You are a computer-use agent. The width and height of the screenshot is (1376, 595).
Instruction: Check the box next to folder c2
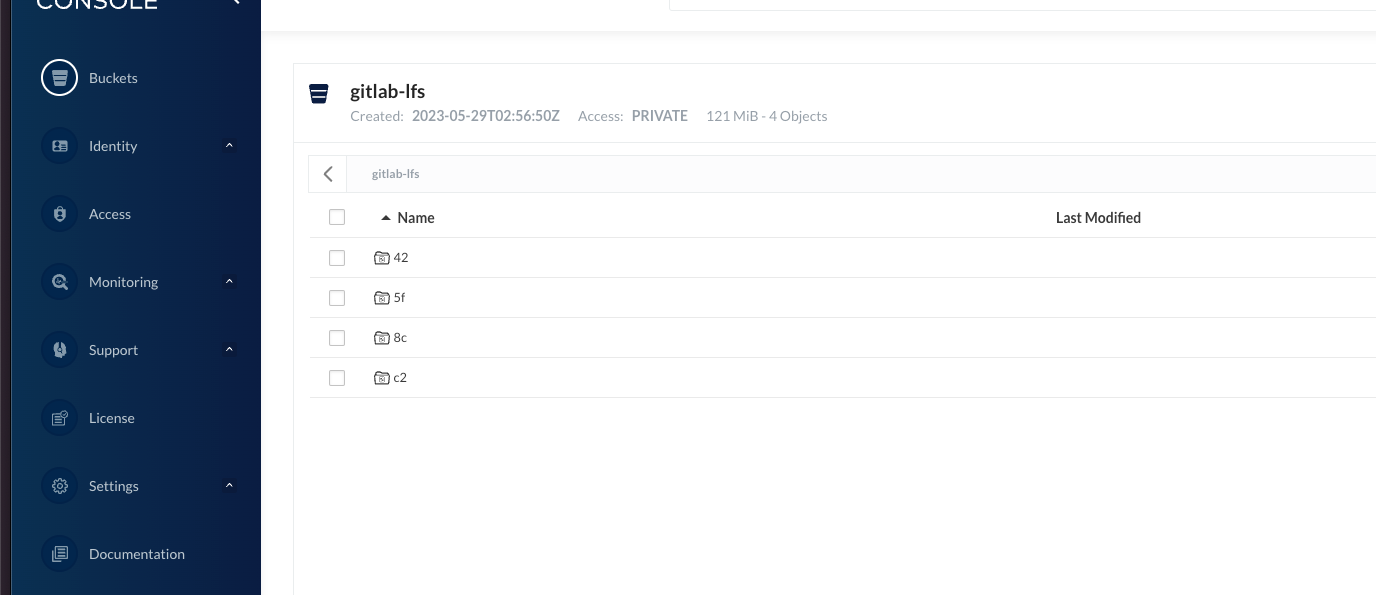[337, 378]
